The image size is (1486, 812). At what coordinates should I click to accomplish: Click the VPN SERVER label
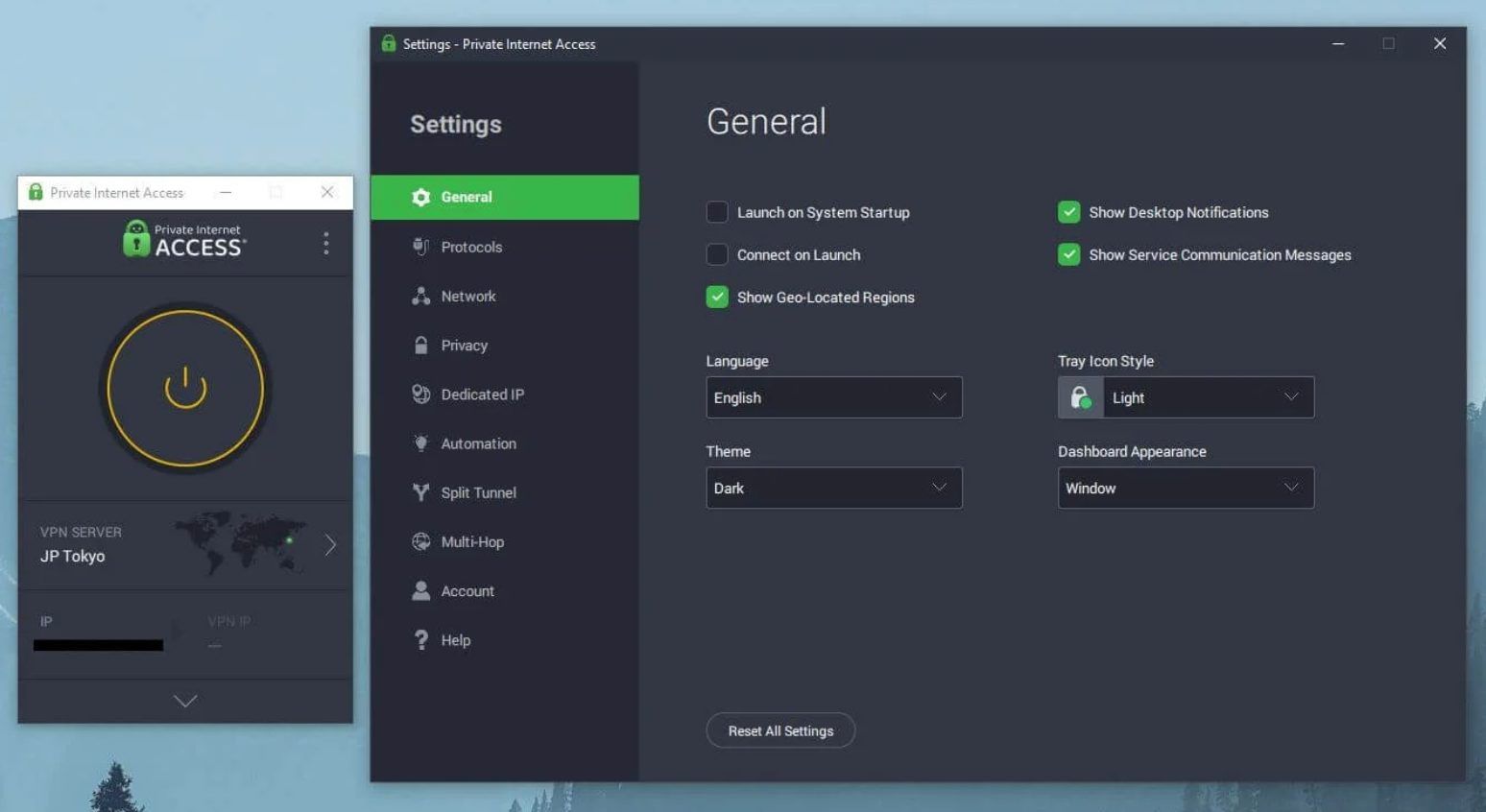pos(81,532)
